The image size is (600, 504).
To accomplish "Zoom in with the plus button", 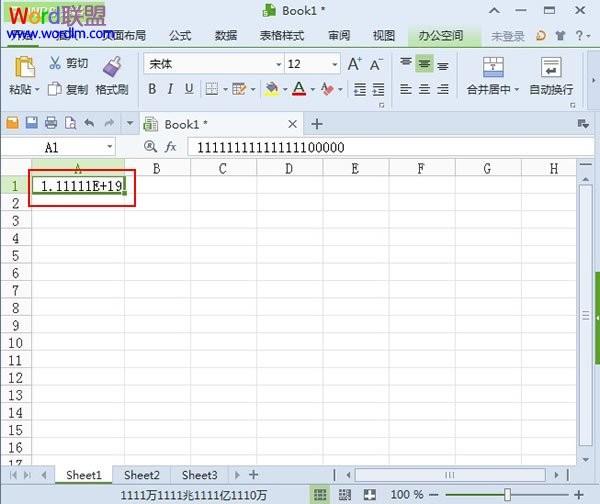I will tap(579, 495).
